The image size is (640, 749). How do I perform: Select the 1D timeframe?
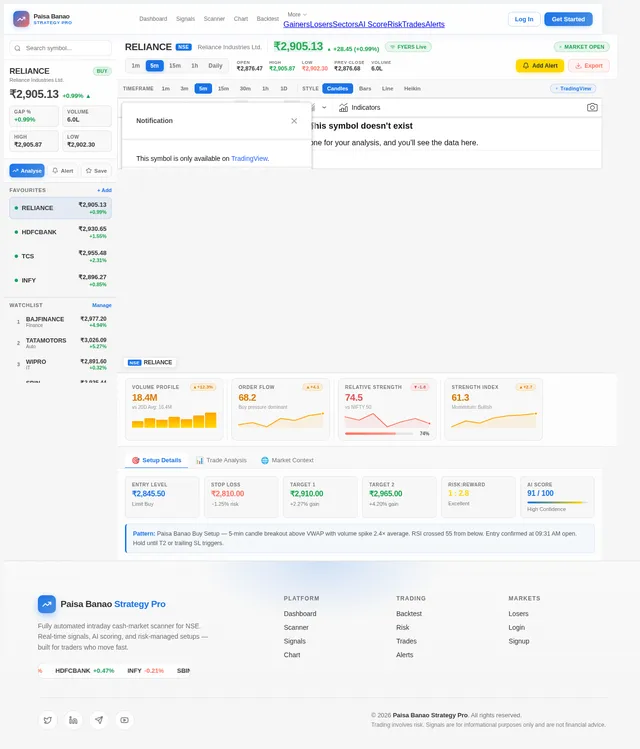[284, 88]
